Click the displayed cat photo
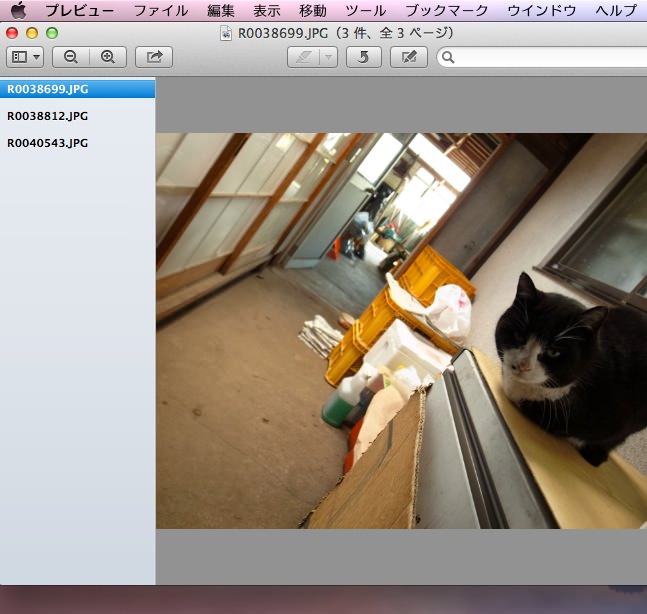This screenshot has height=614, width=647. [401, 331]
